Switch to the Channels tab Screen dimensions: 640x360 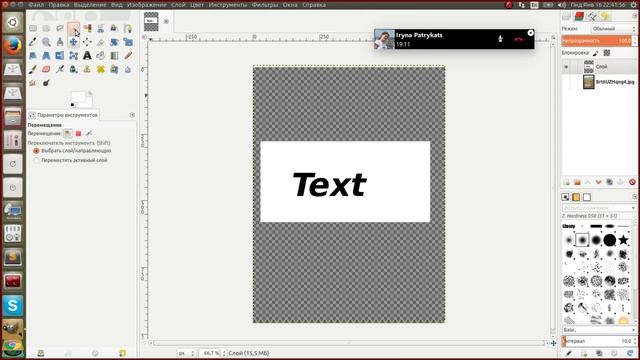579,16
